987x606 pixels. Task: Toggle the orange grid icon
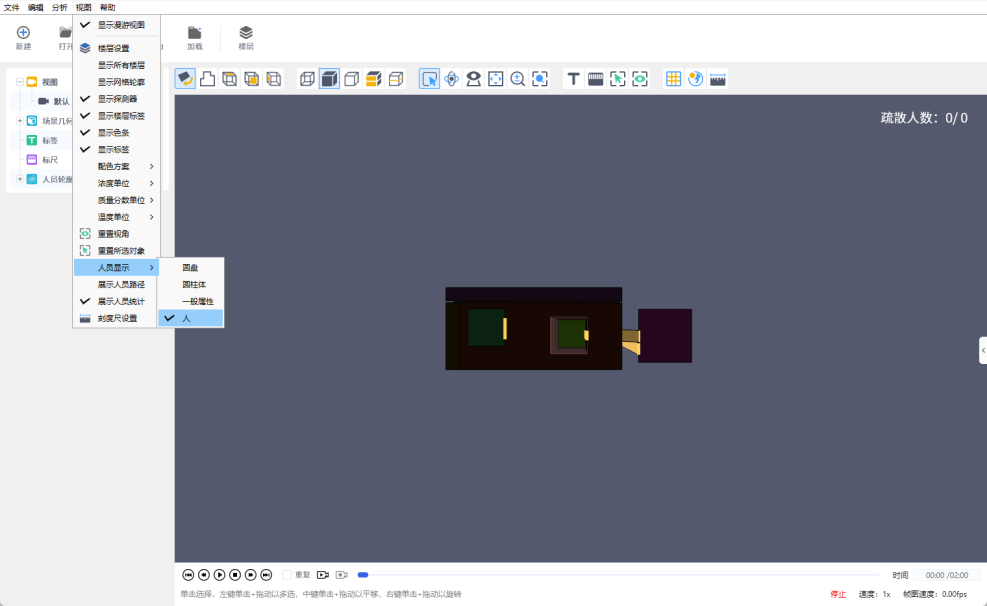click(674, 79)
